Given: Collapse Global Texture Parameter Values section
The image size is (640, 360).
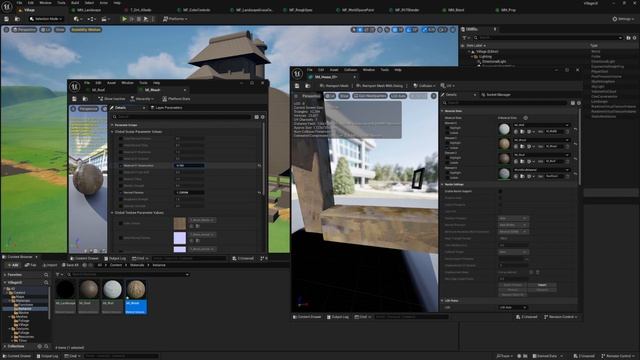Looking at the screenshot, I should (x=112, y=213).
